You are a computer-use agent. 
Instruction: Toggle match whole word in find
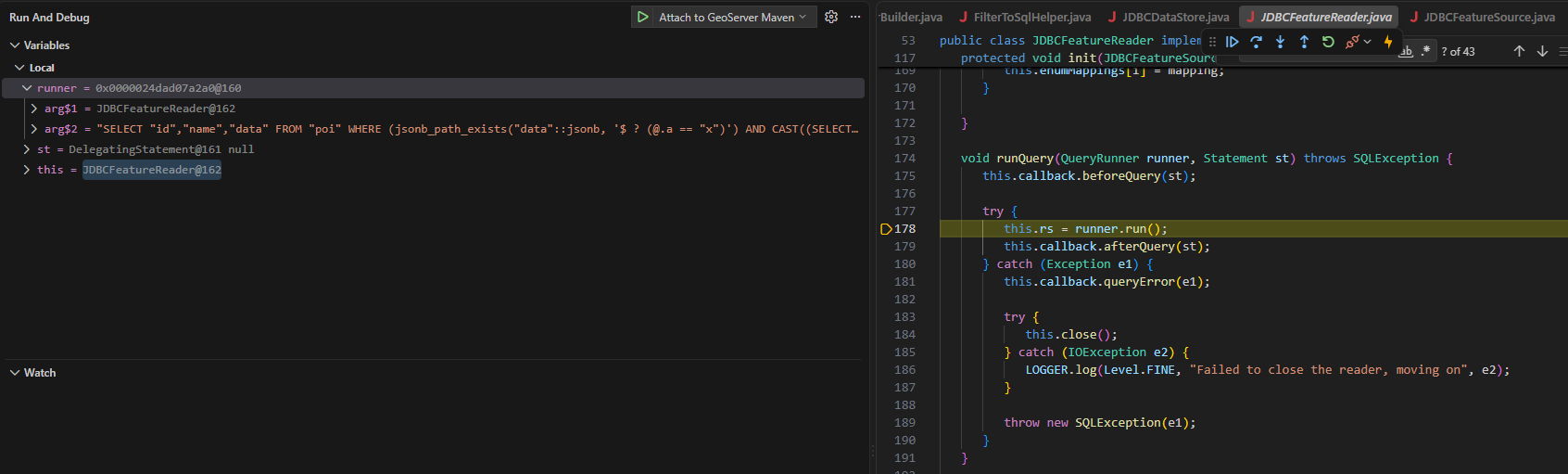[1406, 51]
